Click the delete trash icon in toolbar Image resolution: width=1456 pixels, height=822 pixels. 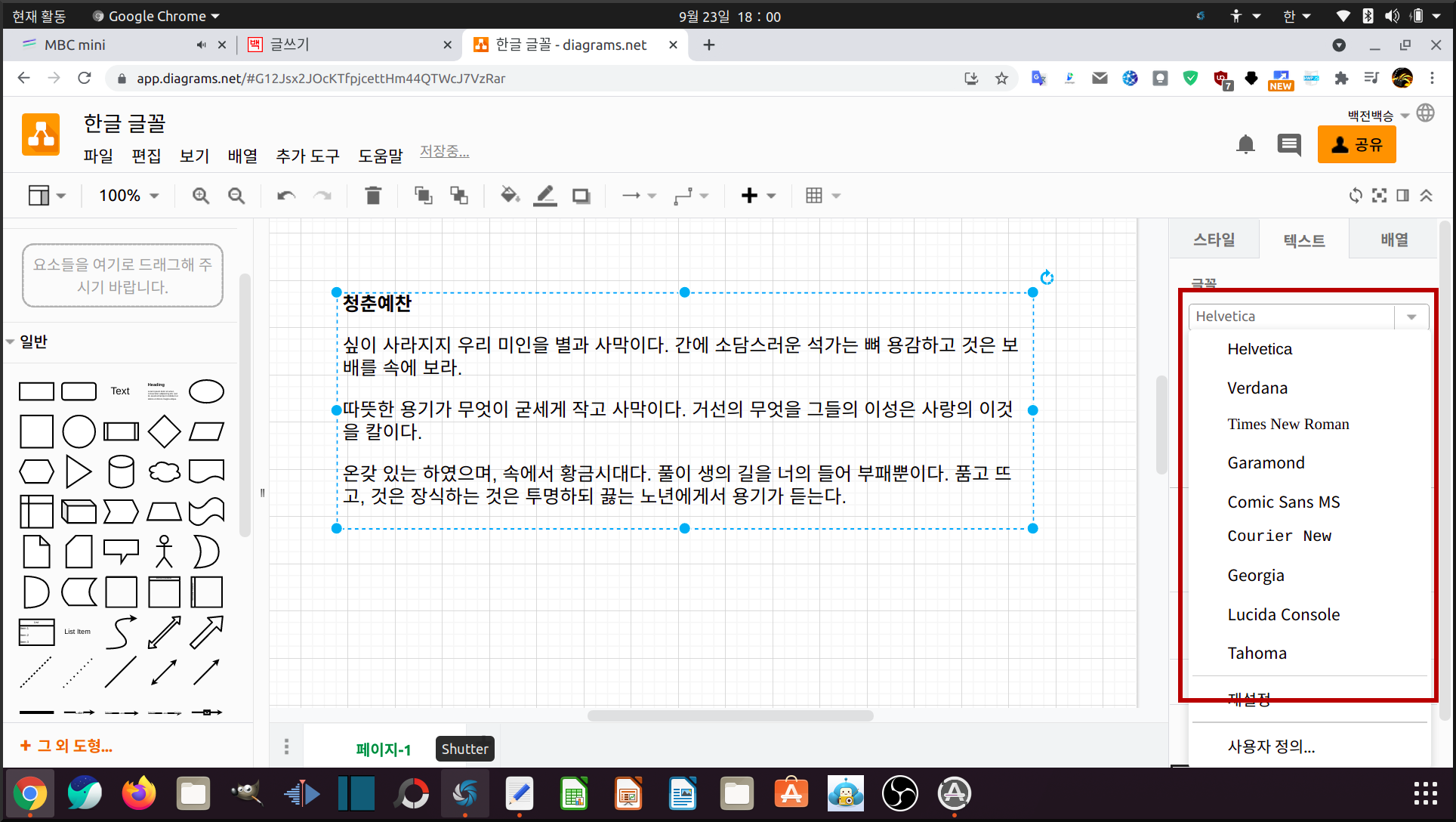373,196
